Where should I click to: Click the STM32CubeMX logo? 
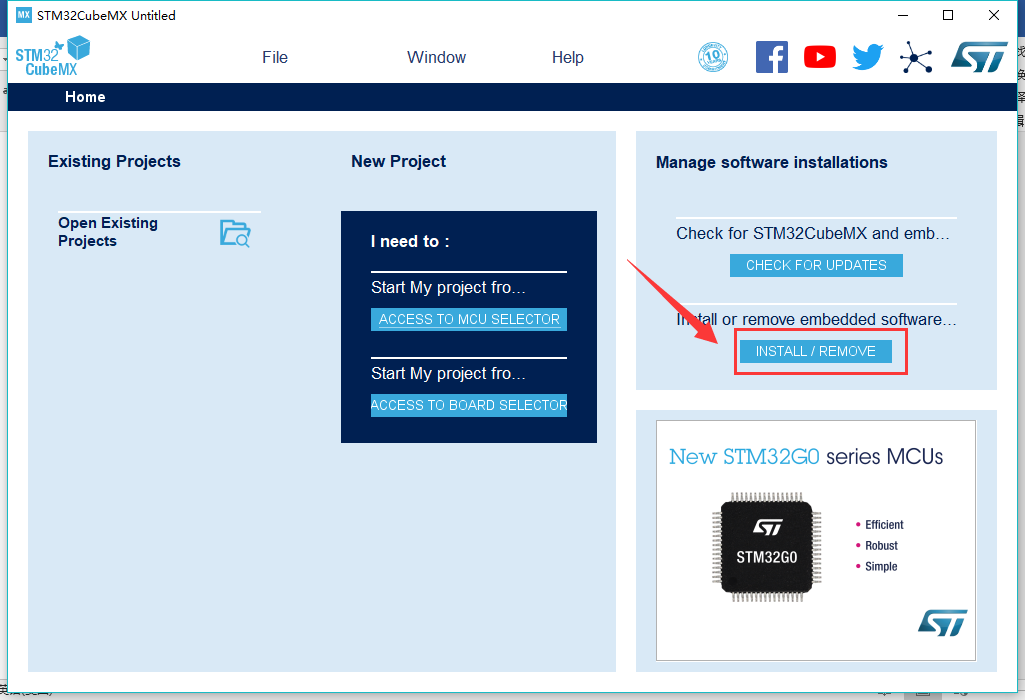coord(52,56)
